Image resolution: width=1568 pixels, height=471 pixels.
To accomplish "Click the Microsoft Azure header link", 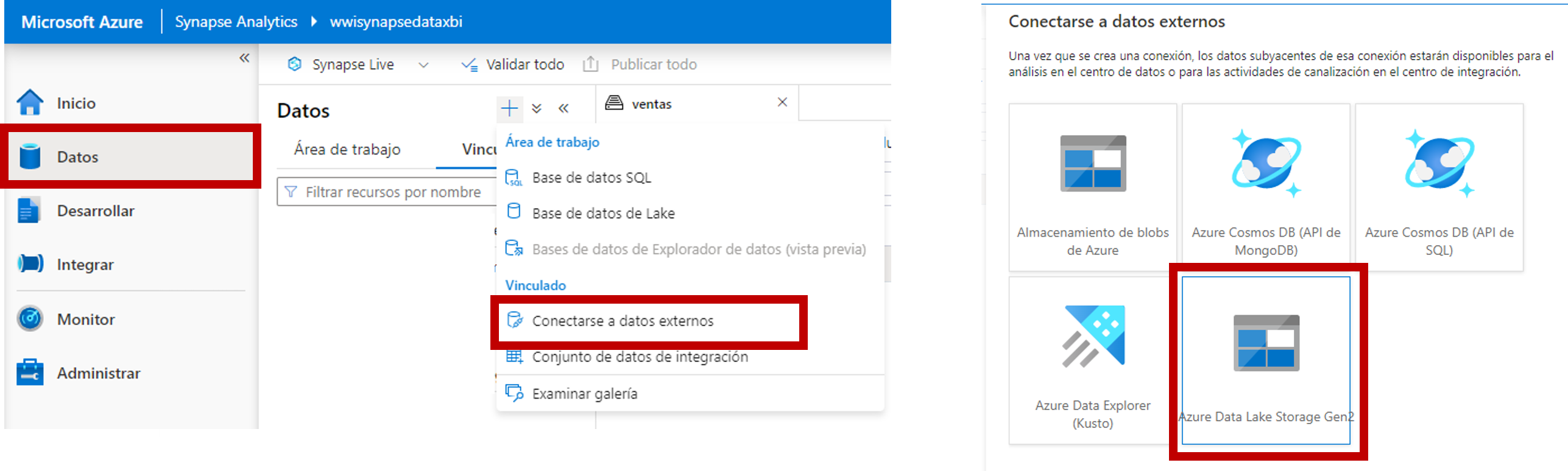I will tap(82, 22).
